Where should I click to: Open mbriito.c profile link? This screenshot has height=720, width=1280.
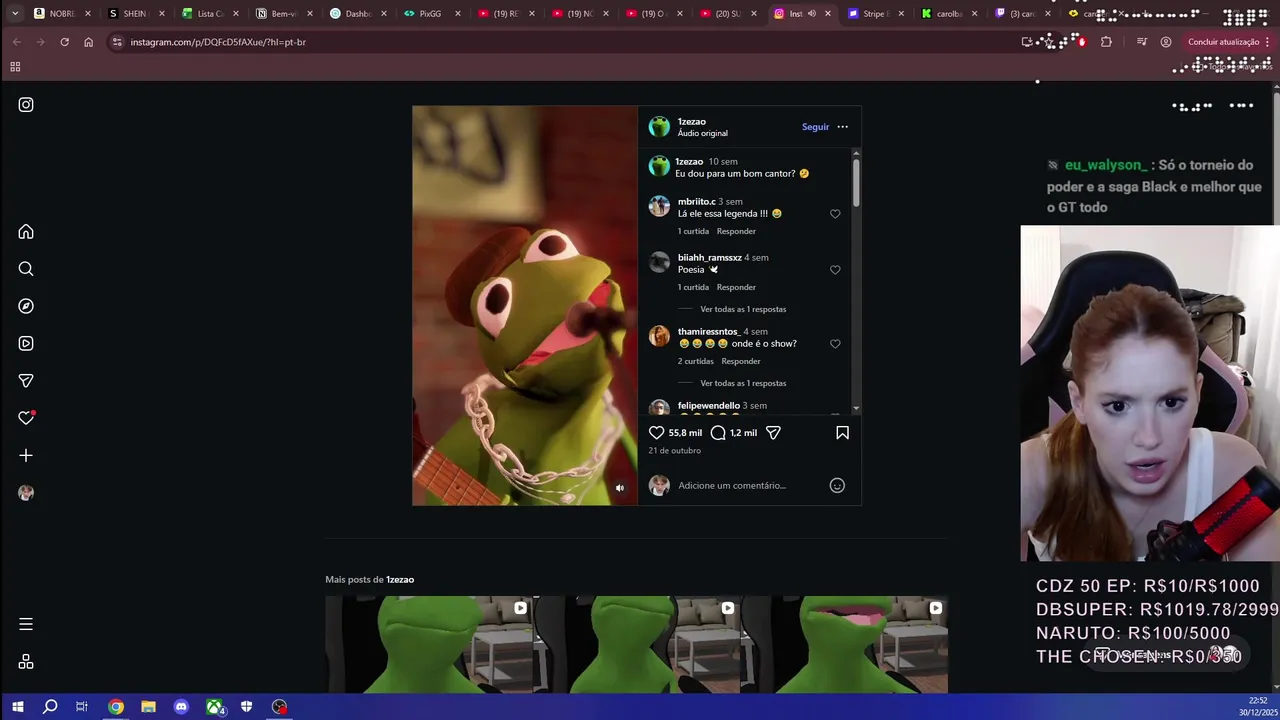click(696, 202)
